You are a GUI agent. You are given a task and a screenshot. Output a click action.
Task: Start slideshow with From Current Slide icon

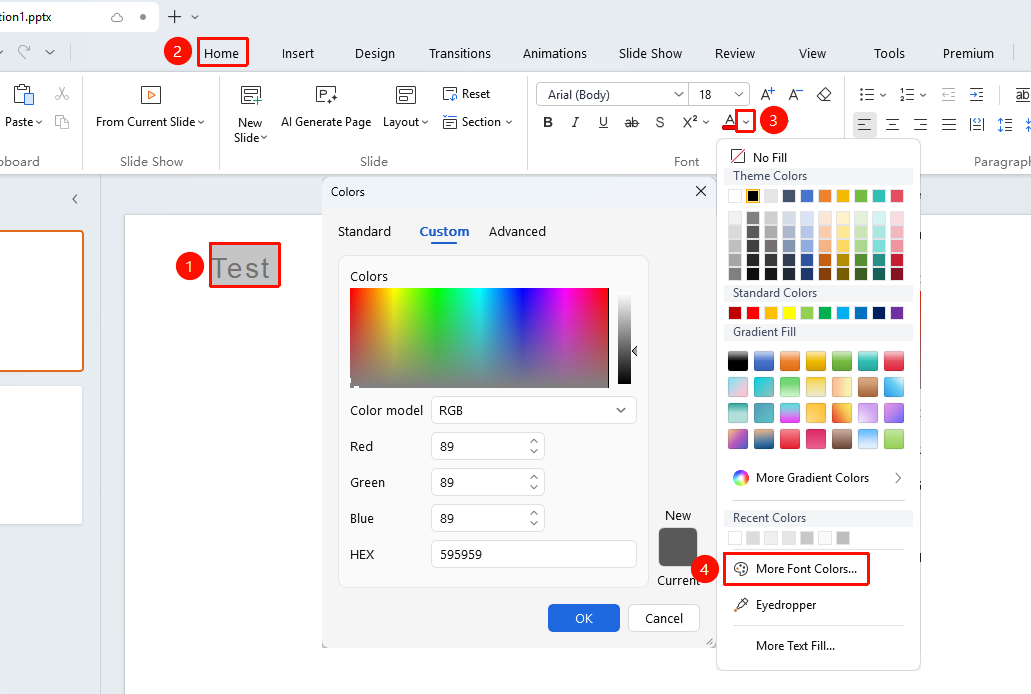pos(151,95)
